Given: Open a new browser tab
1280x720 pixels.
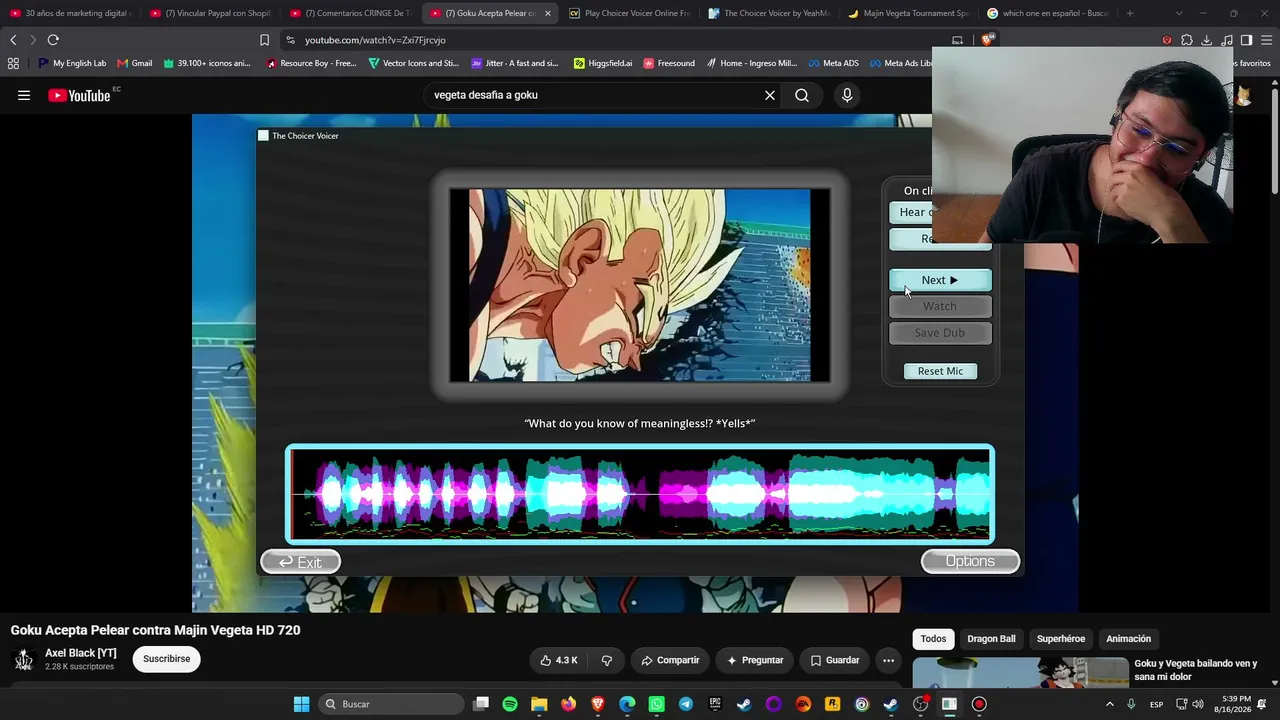Looking at the screenshot, I should [1129, 13].
